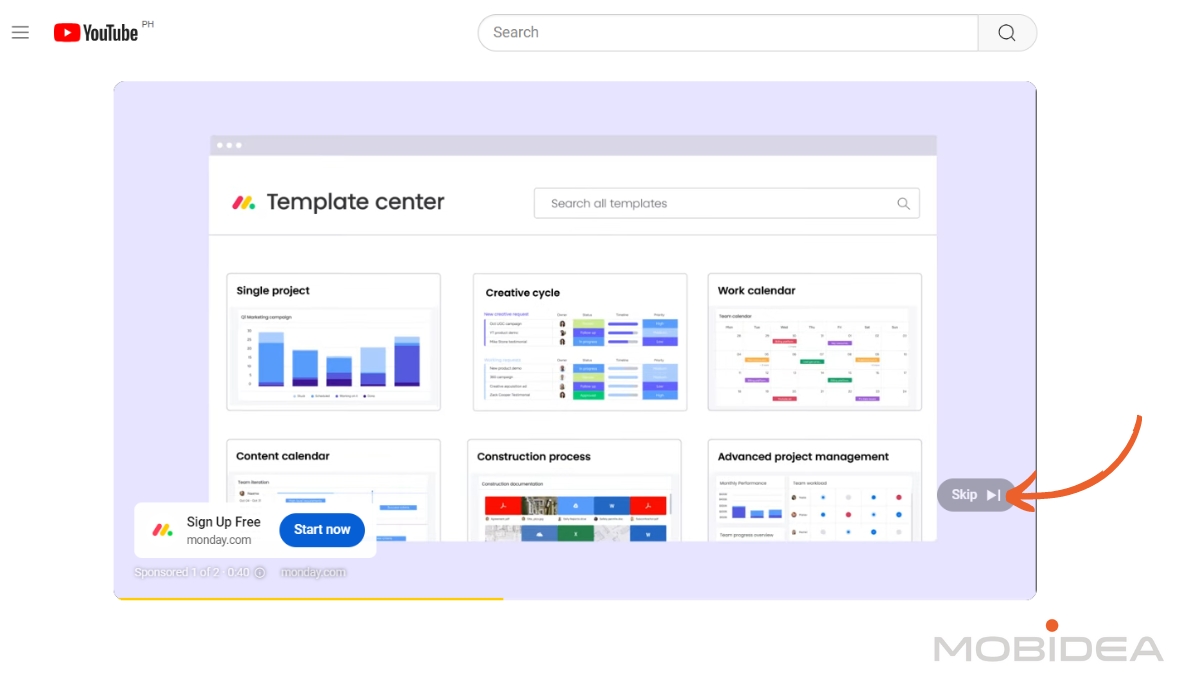Click the Start now button
Viewport: 1200px width, 700px height.
(322, 530)
